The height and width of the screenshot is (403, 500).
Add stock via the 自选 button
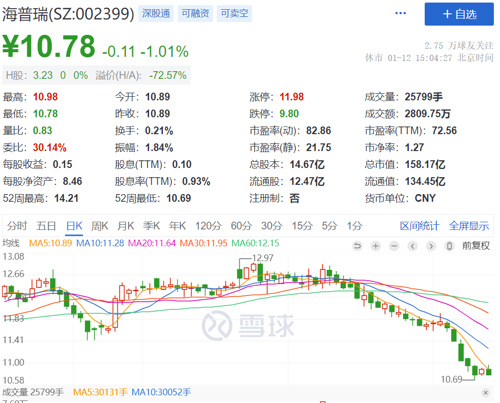[x=459, y=14]
